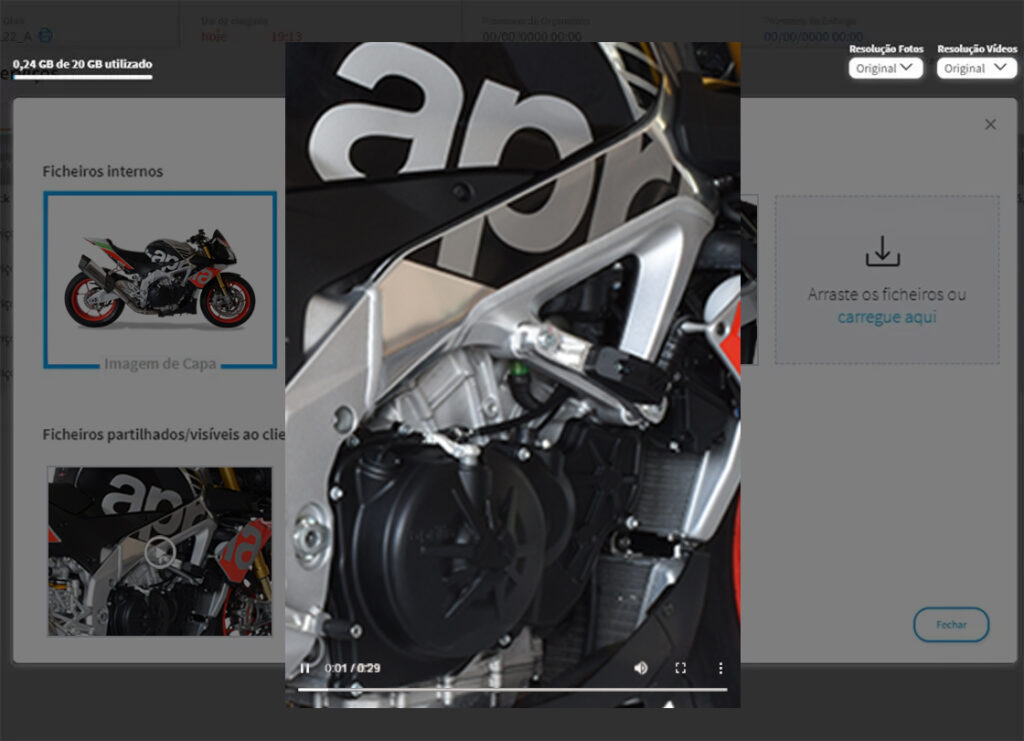Click the video time display 0:01 / 0:29
The image size is (1024, 741).
352,668
